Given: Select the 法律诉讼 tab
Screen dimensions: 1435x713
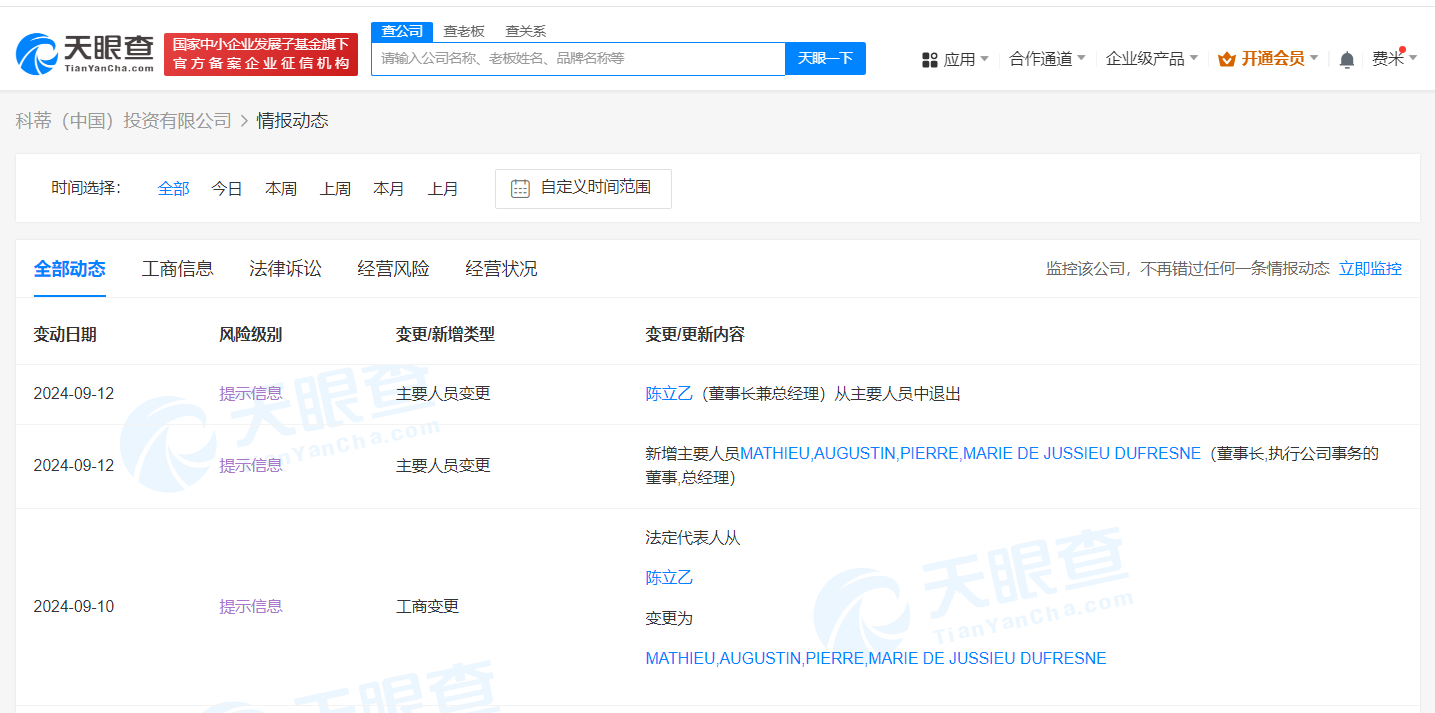Looking at the screenshot, I should (x=285, y=268).
